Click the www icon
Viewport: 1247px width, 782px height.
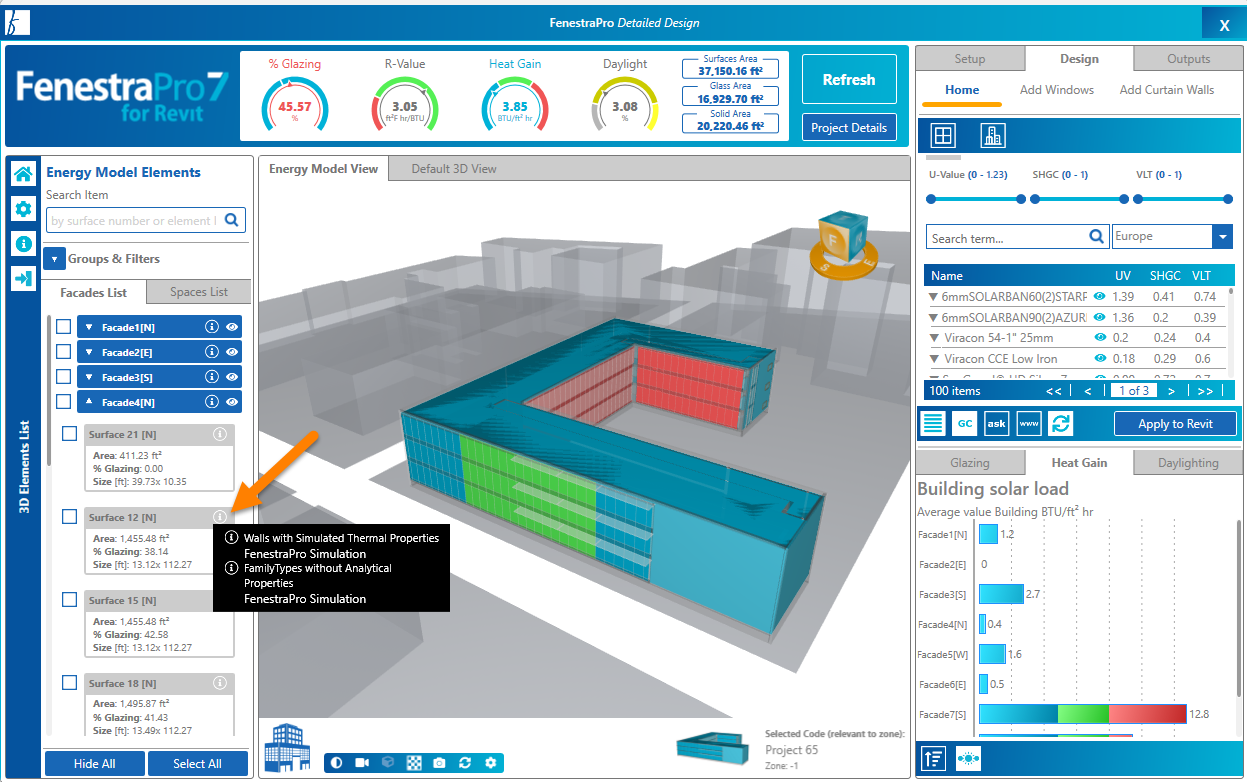(x=1029, y=423)
